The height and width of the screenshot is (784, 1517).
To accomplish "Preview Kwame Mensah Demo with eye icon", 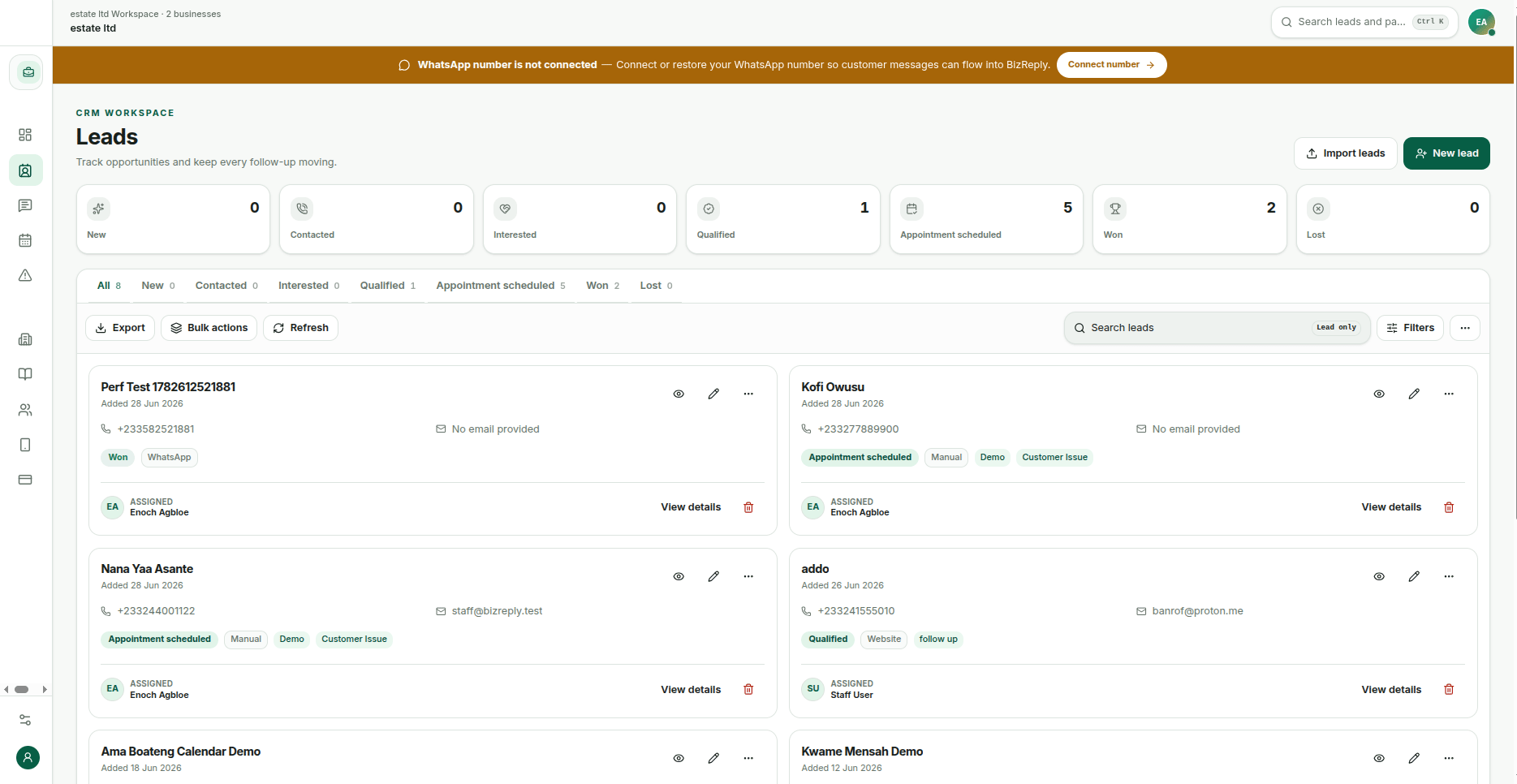I will point(1379,758).
